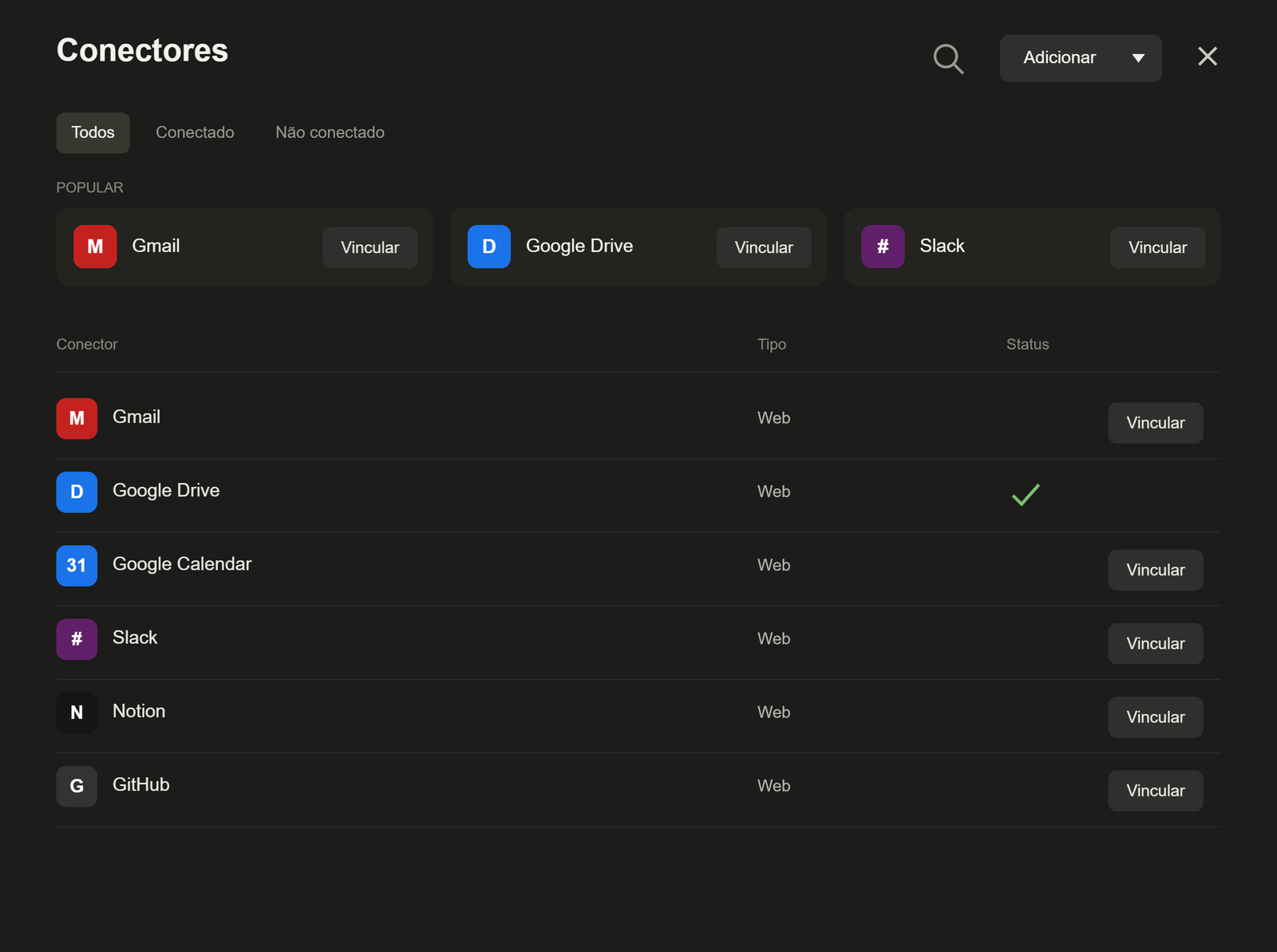
Task: Click the Gmail label on the Popular card
Action: (x=156, y=246)
